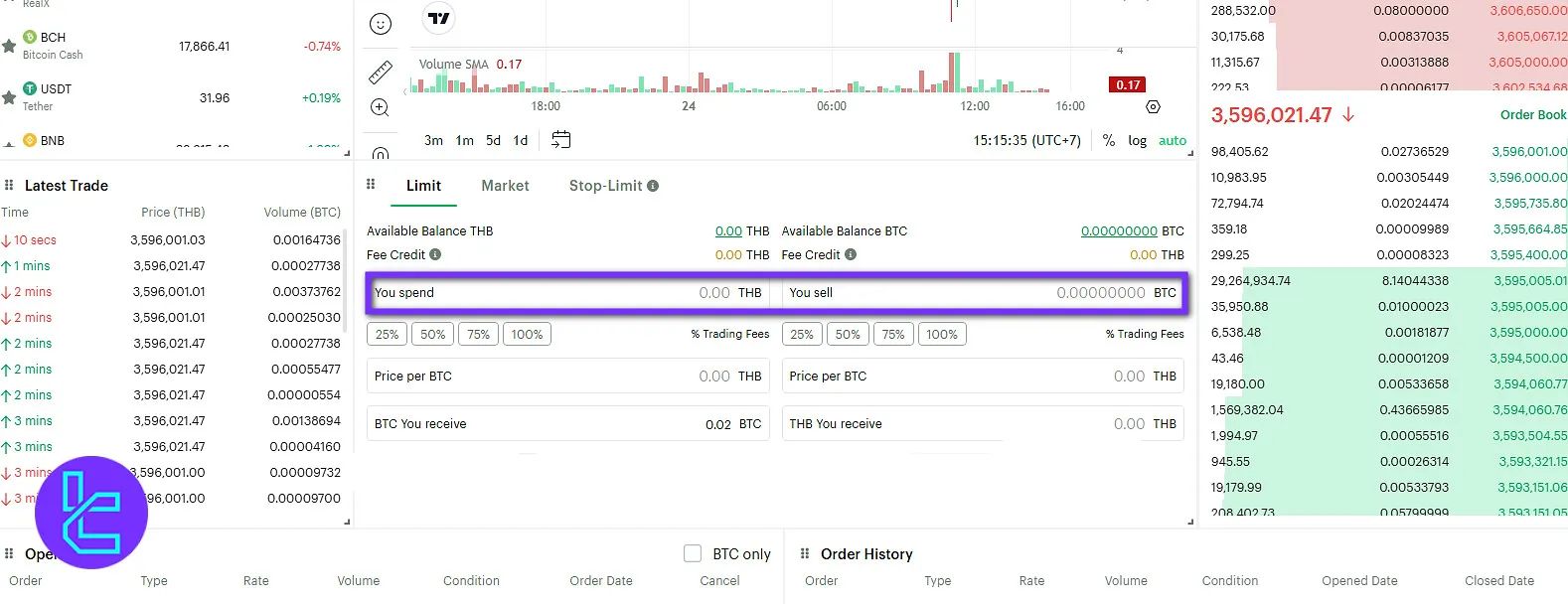Favorite BCH with its star icon
Screen dimensions: 1568x604
pos(9,46)
